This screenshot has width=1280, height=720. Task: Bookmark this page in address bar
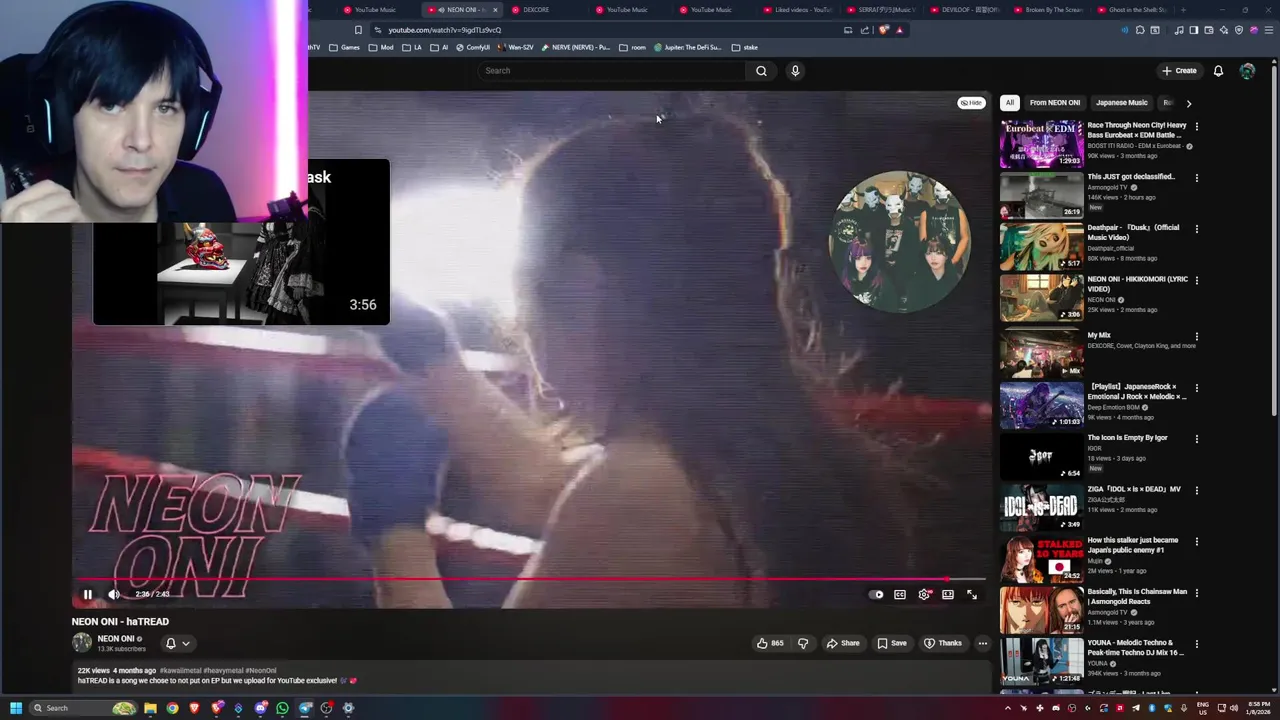click(358, 30)
